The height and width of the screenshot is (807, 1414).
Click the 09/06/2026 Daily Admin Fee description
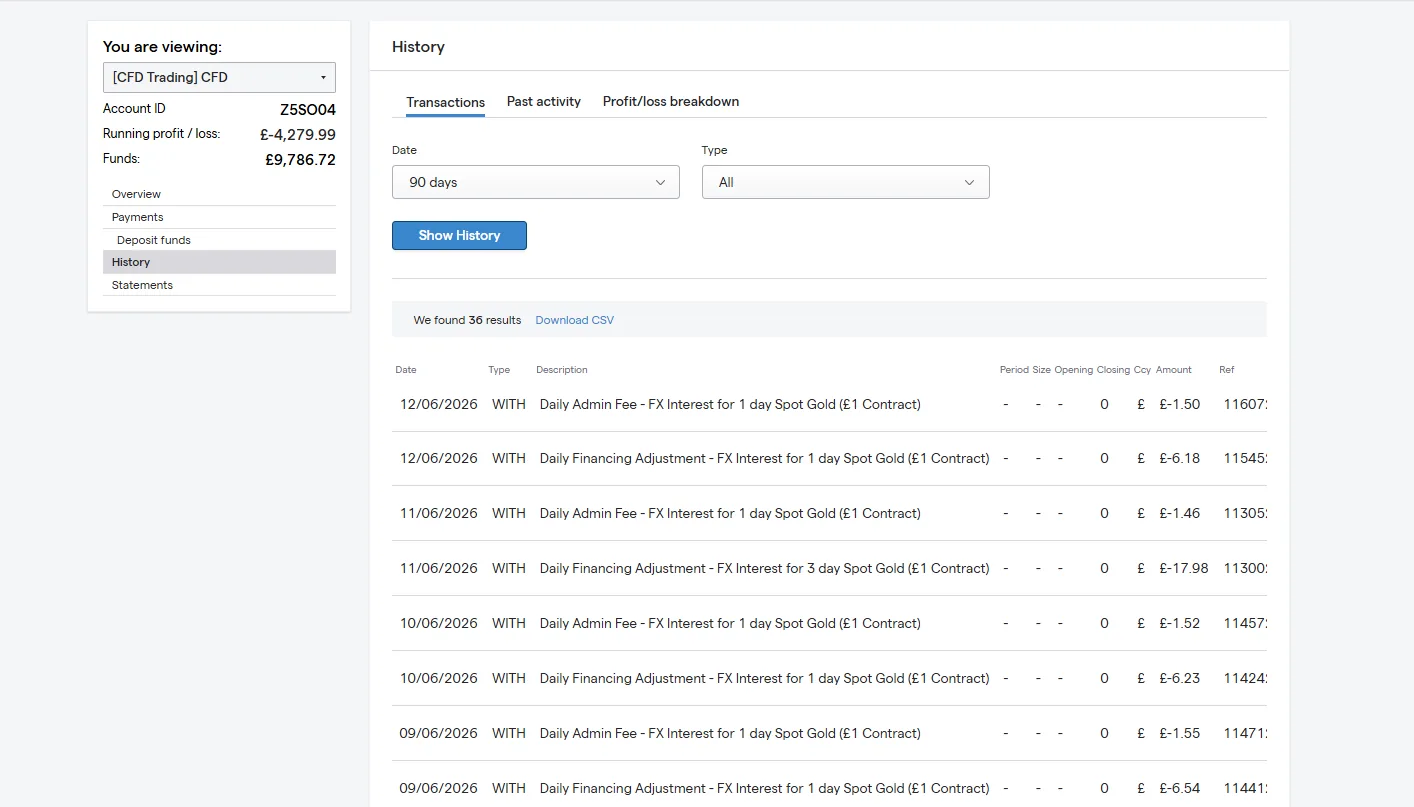[x=730, y=733]
